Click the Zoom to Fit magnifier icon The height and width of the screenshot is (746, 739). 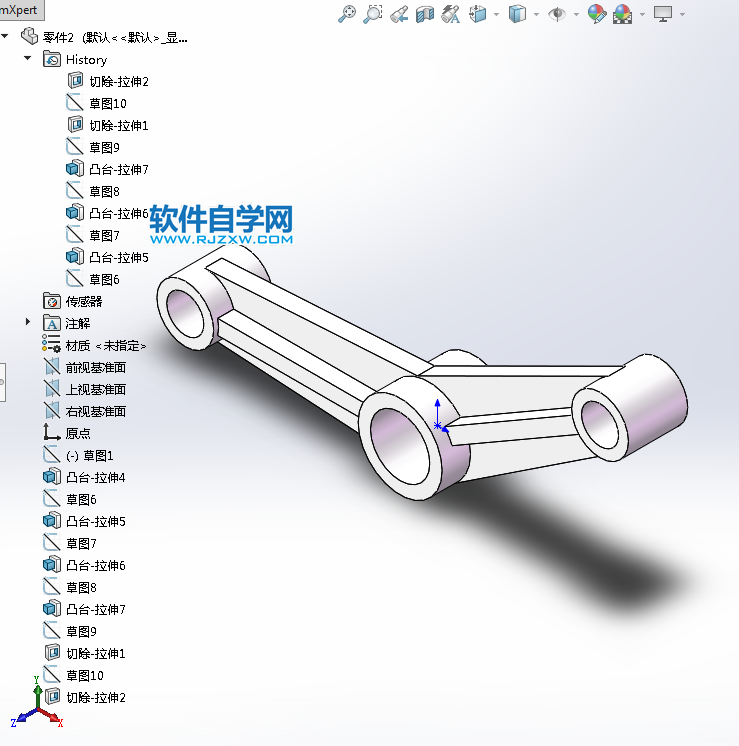(x=347, y=14)
